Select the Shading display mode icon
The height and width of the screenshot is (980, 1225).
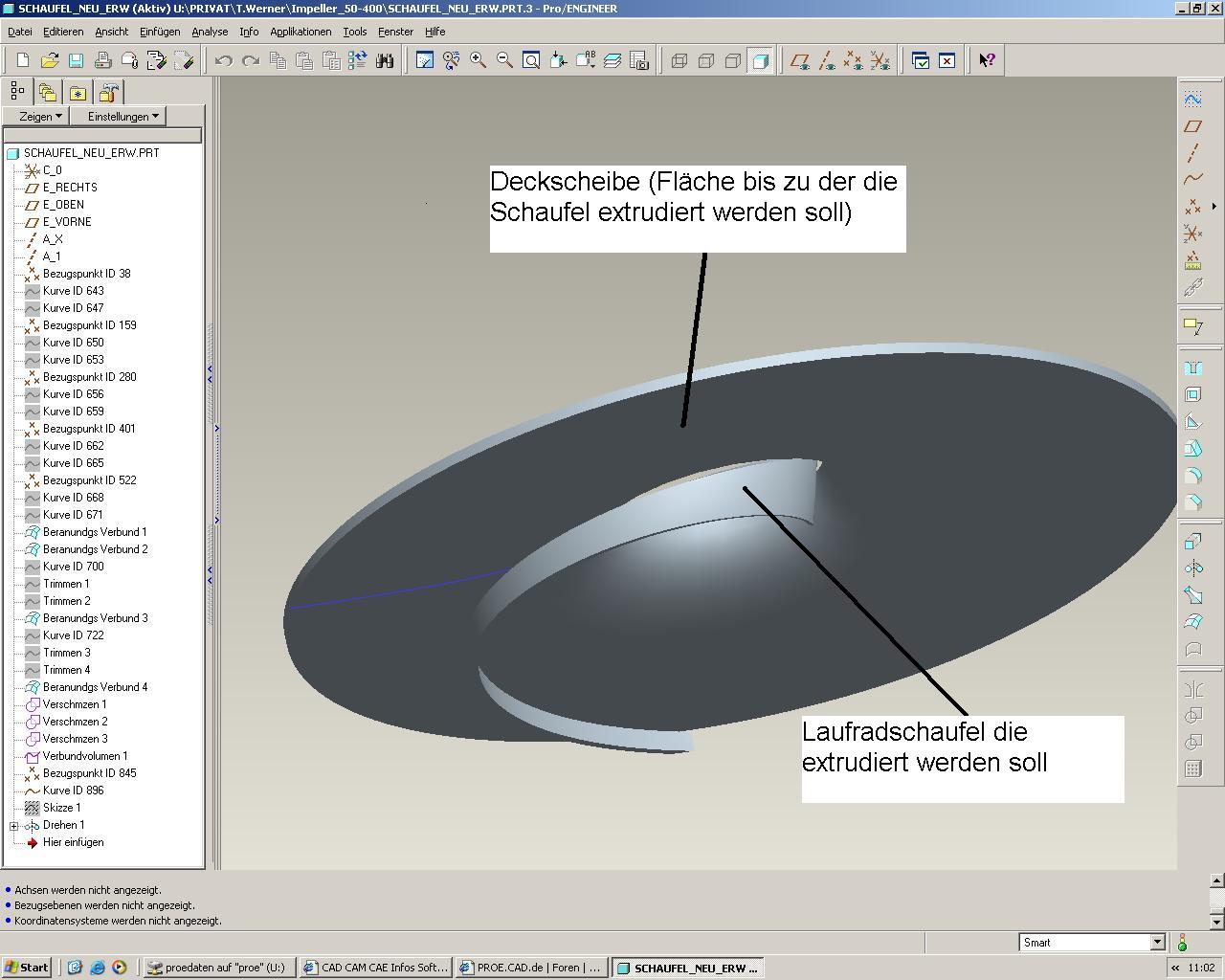pos(760,60)
